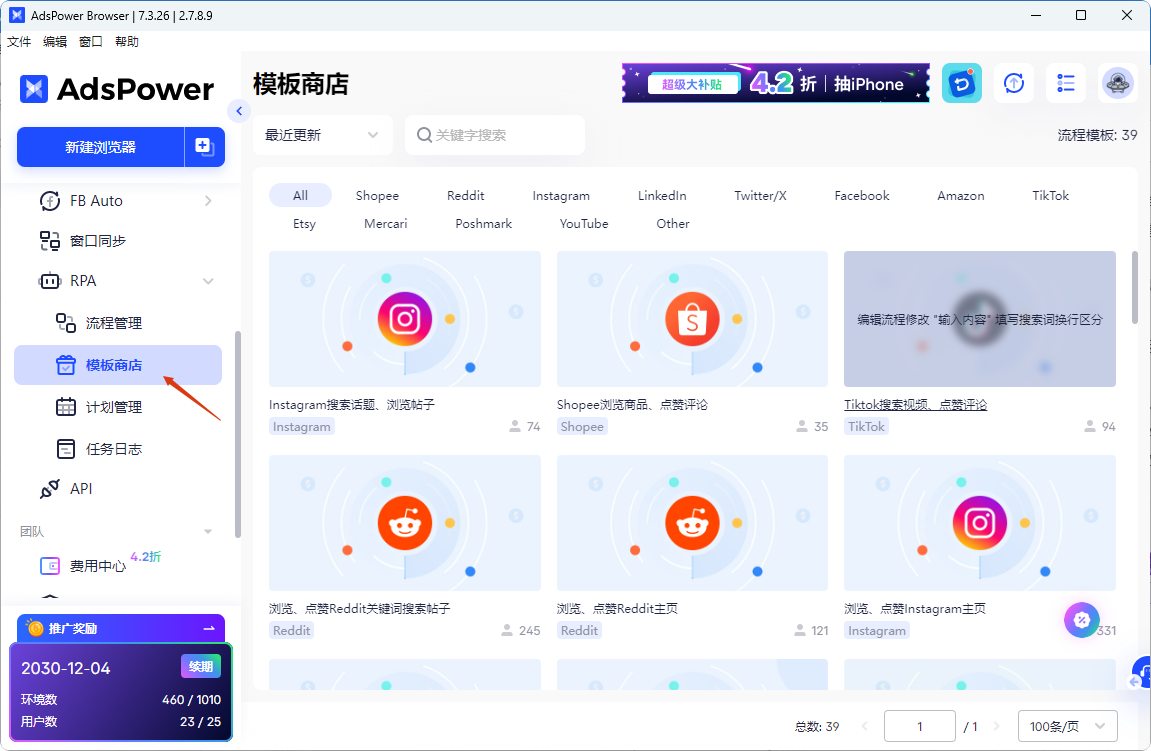Click the TikTok tag under Tiktok template

tap(866, 427)
